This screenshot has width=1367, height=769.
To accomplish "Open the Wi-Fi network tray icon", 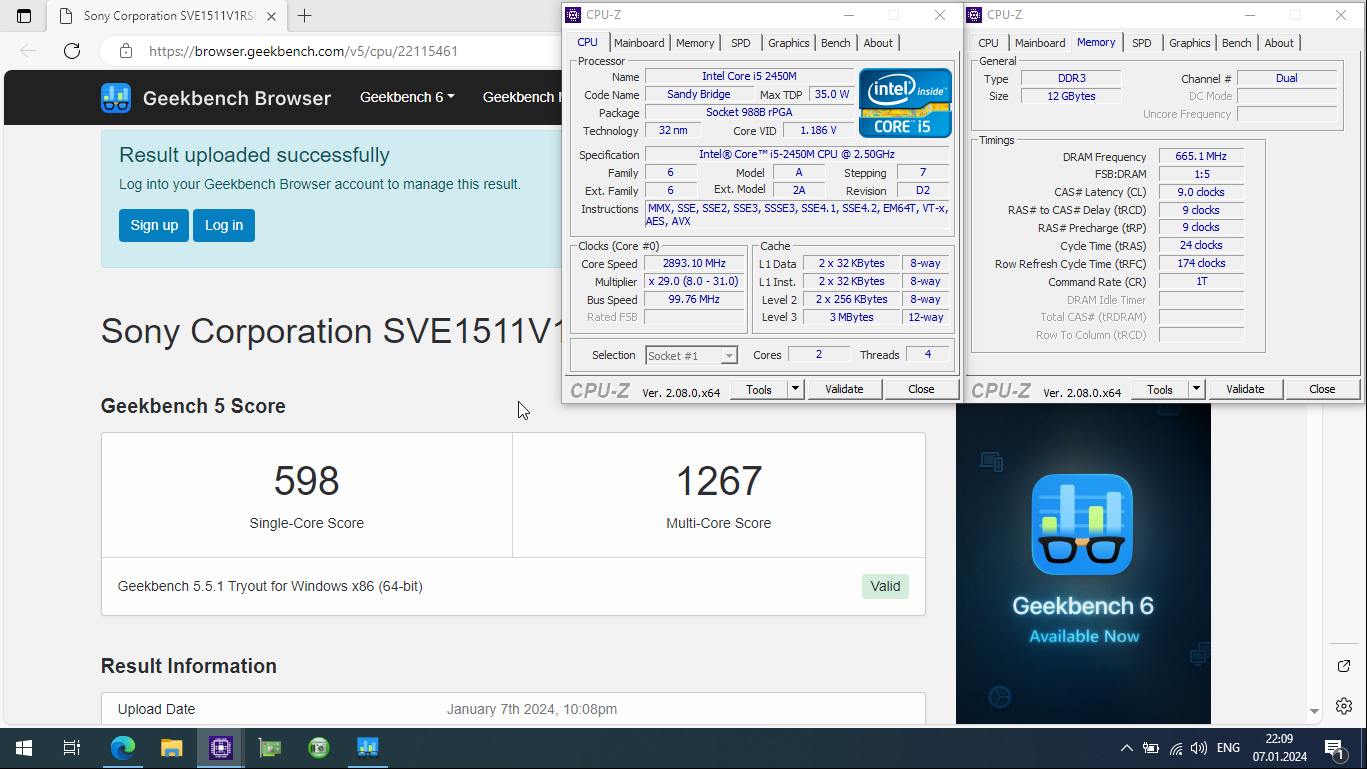I will click(x=1176, y=748).
